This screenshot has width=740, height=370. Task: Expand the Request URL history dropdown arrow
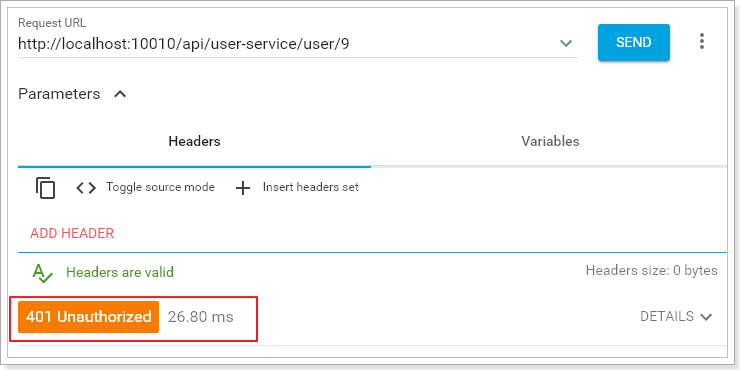[565, 43]
